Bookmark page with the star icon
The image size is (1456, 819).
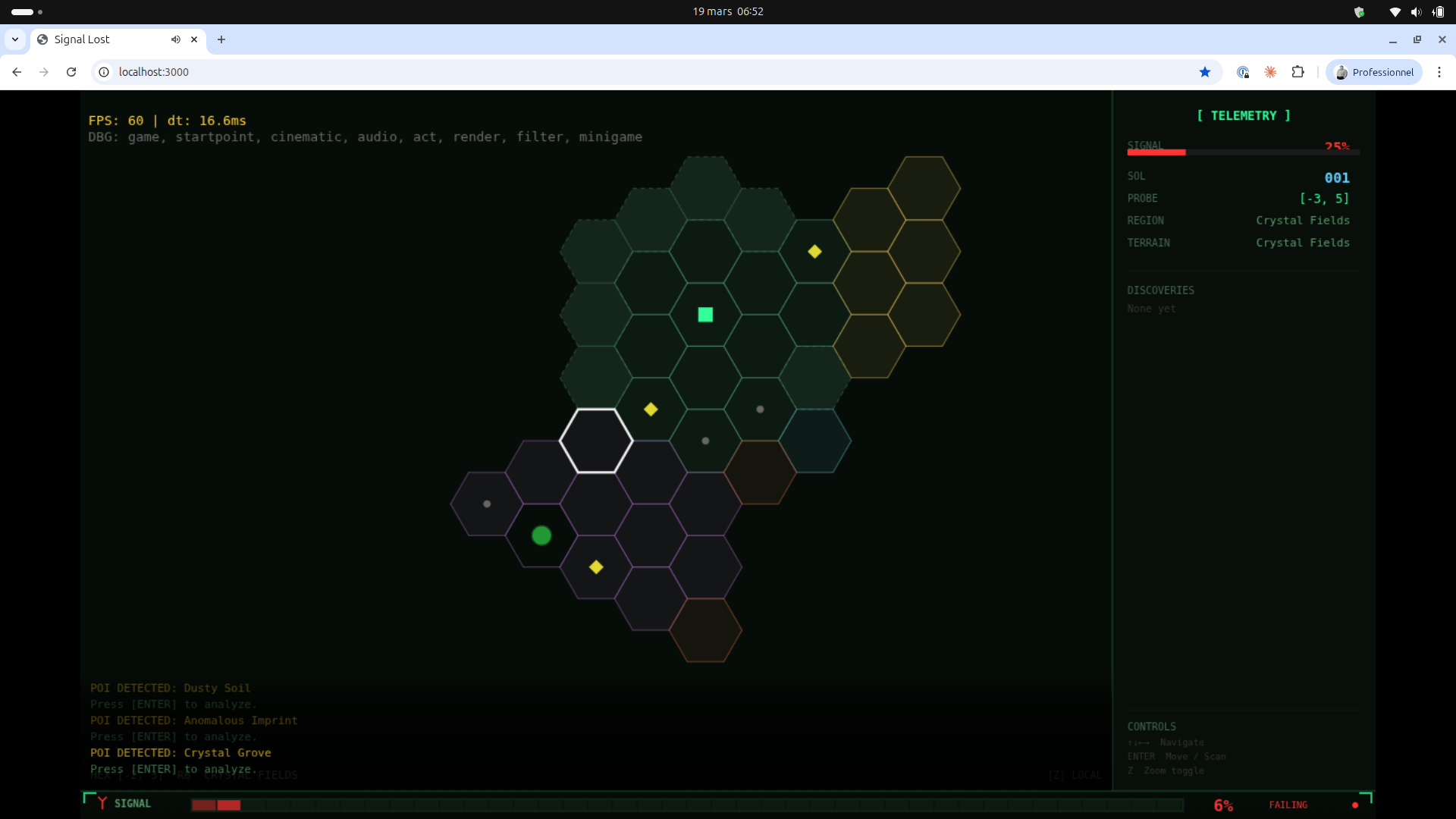(x=1204, y=72)
